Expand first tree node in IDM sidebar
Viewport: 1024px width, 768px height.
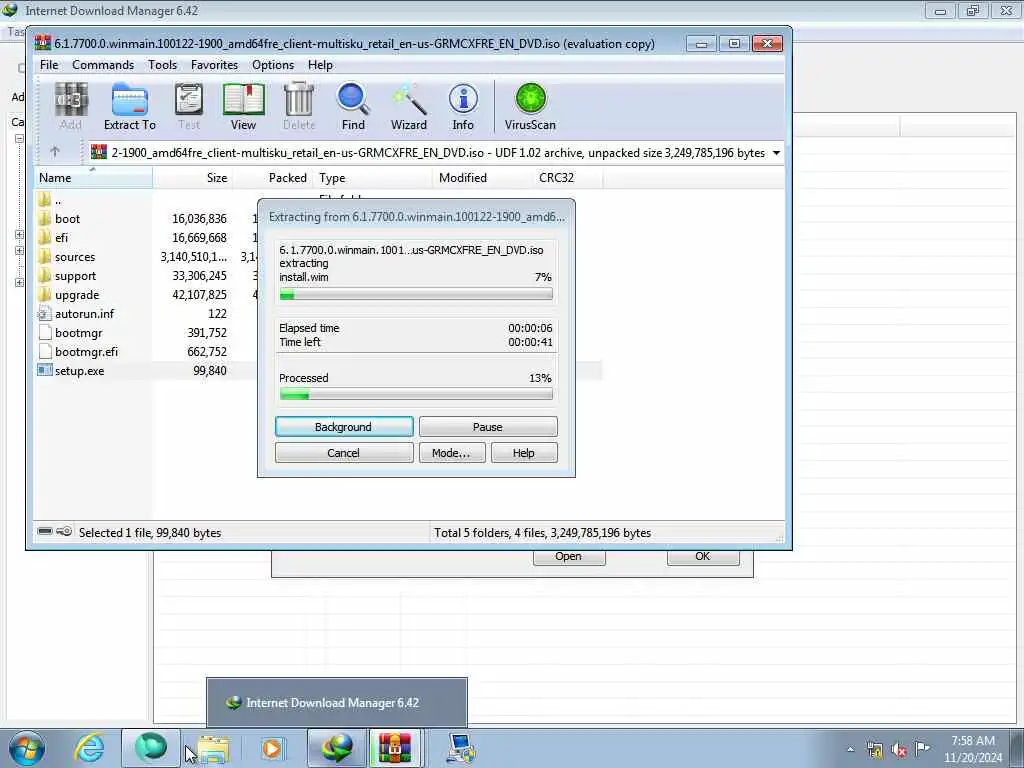coord(19,138)
